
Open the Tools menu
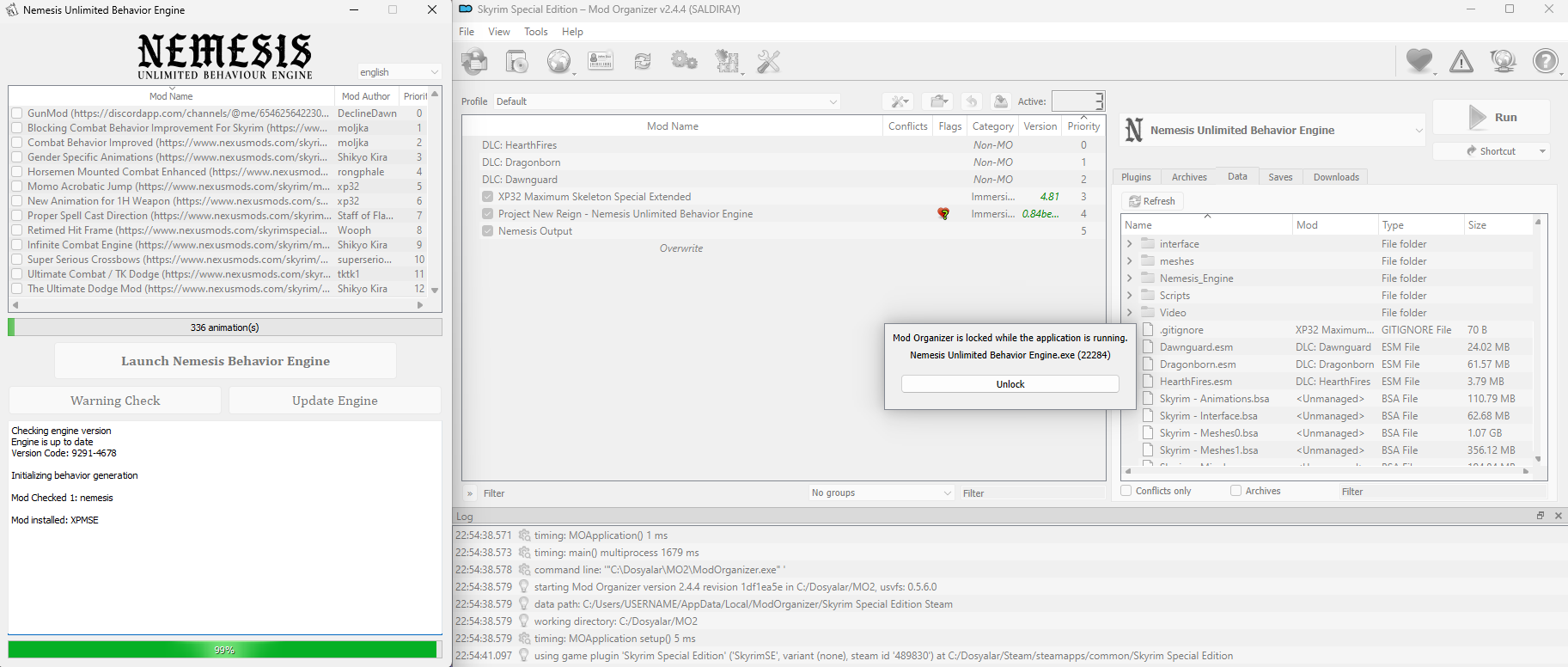536,32
